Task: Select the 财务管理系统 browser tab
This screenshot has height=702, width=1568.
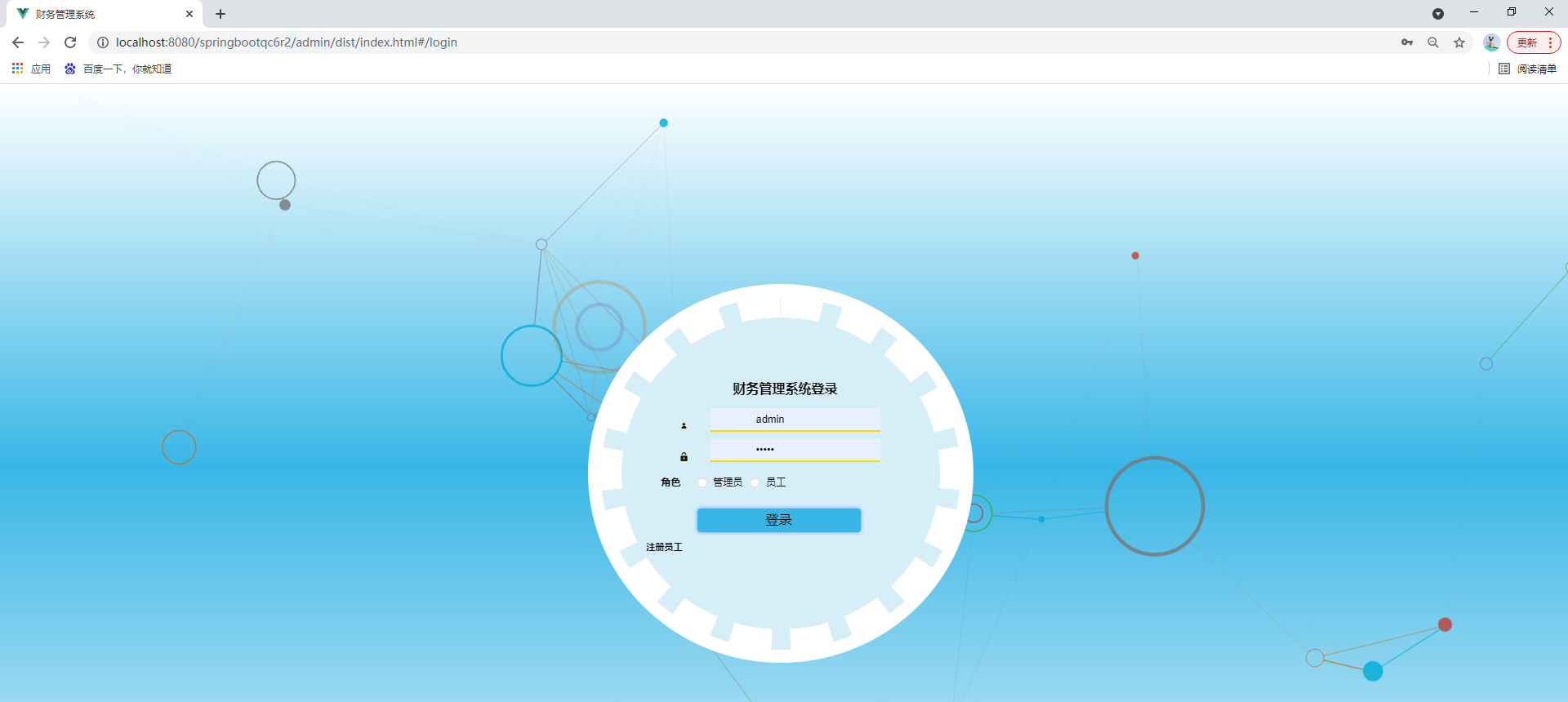Action: (x=98, y=14)
